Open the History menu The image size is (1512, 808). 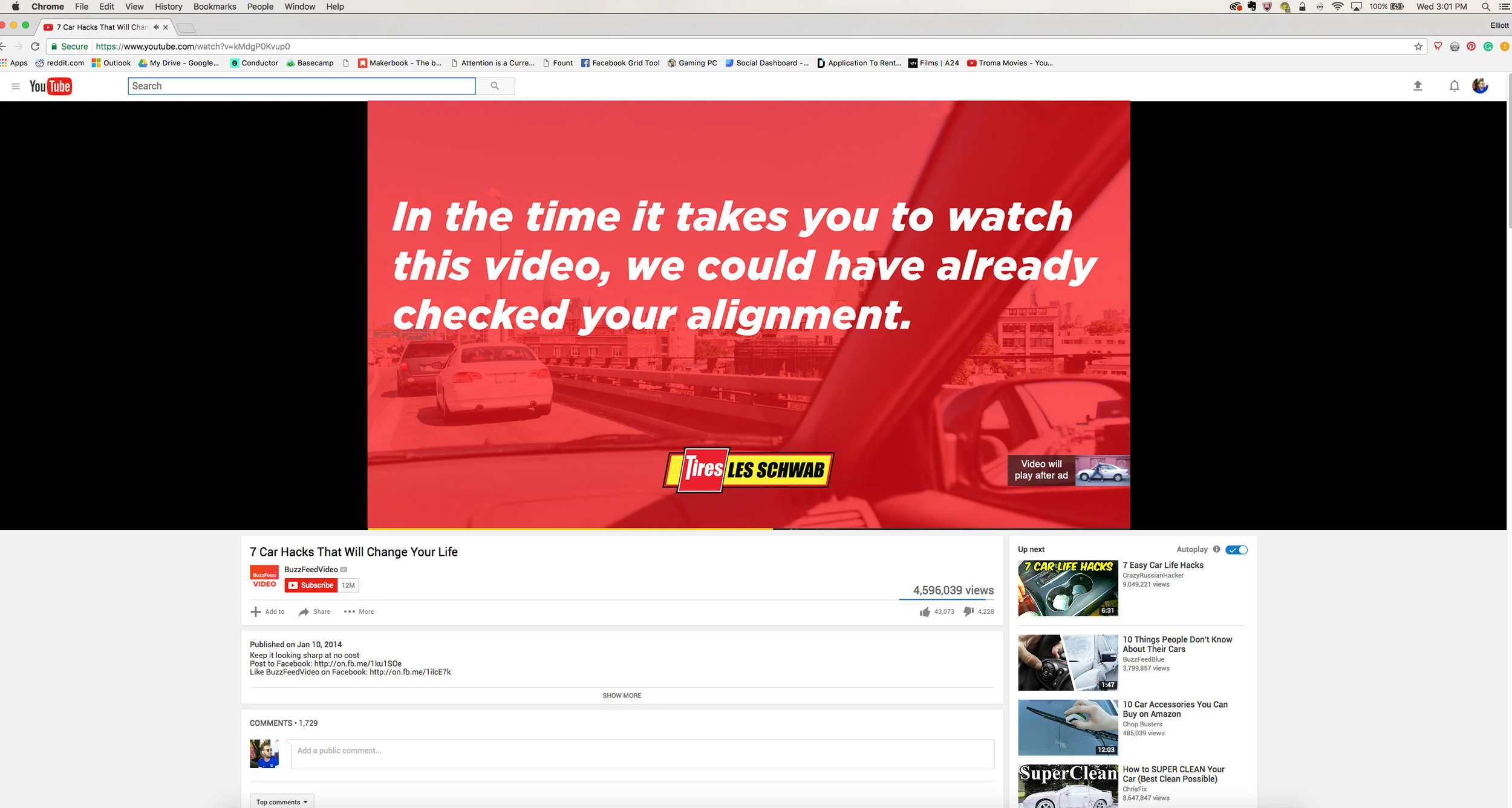coord(168,7)
